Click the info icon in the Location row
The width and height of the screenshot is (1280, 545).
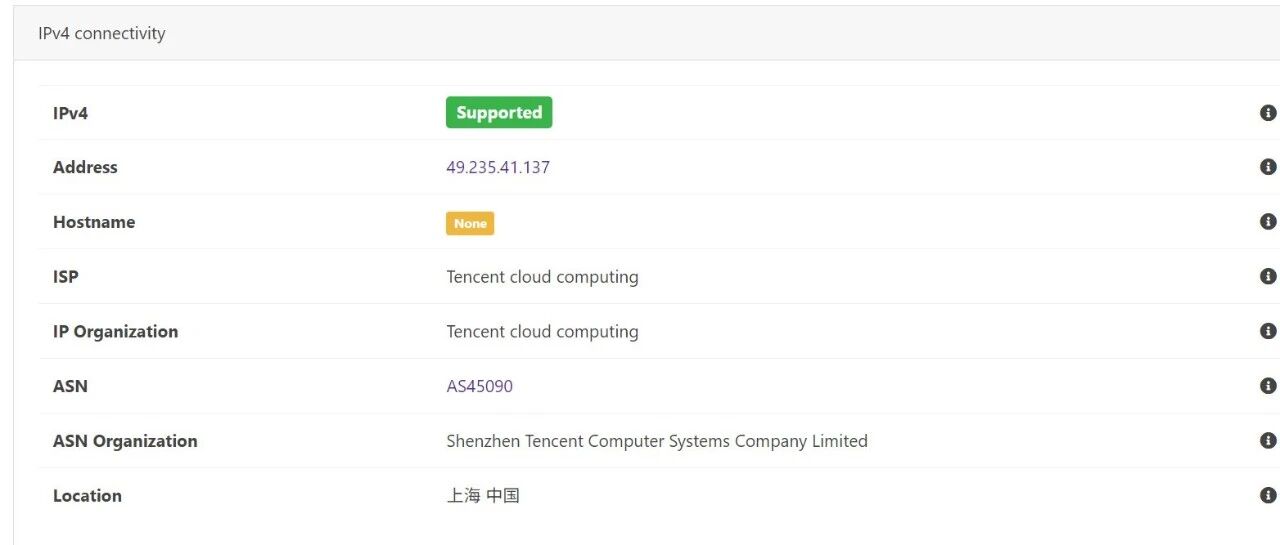coord(1268,495)
